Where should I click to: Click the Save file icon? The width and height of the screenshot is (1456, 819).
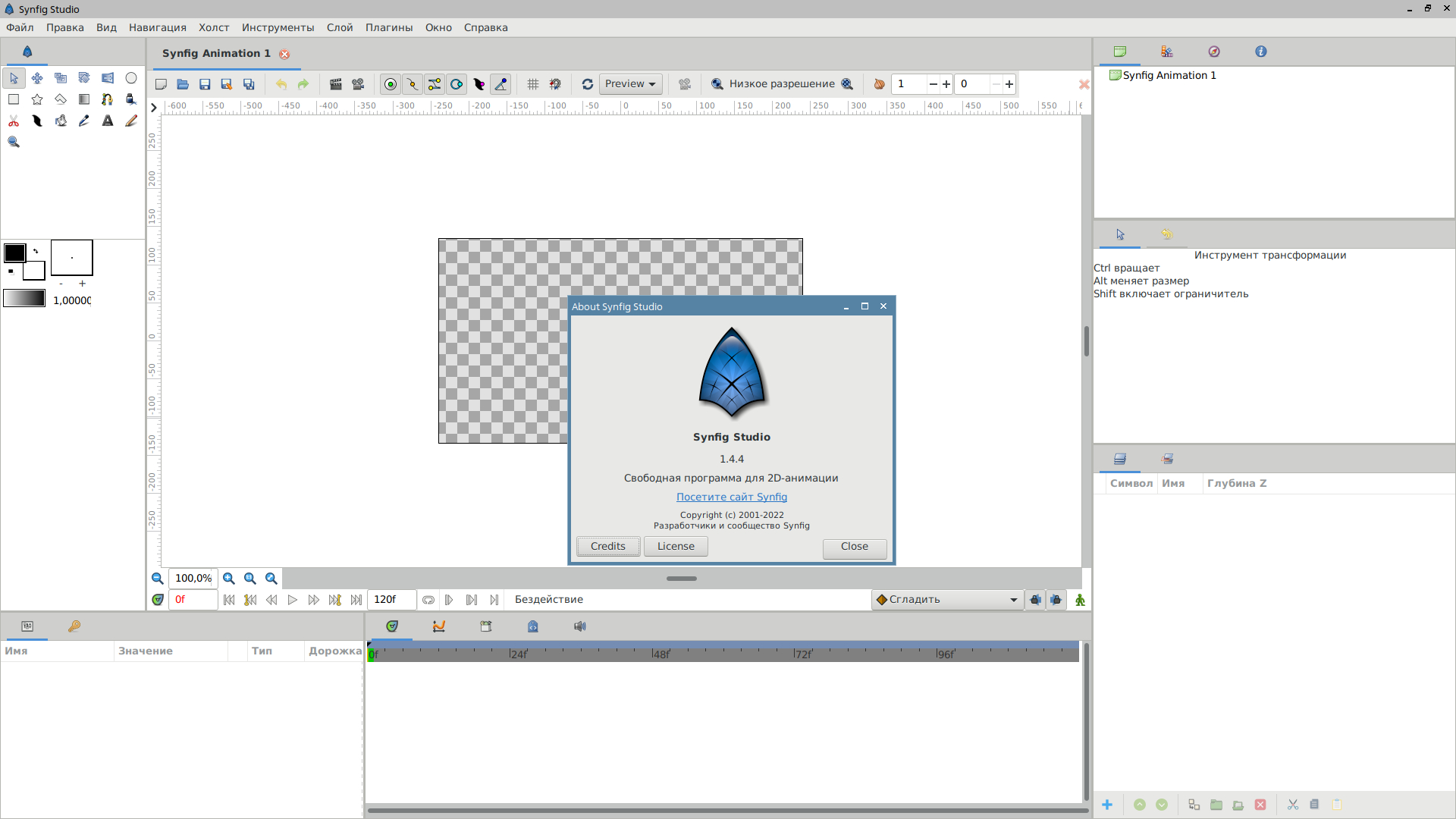tap(205, 84)
